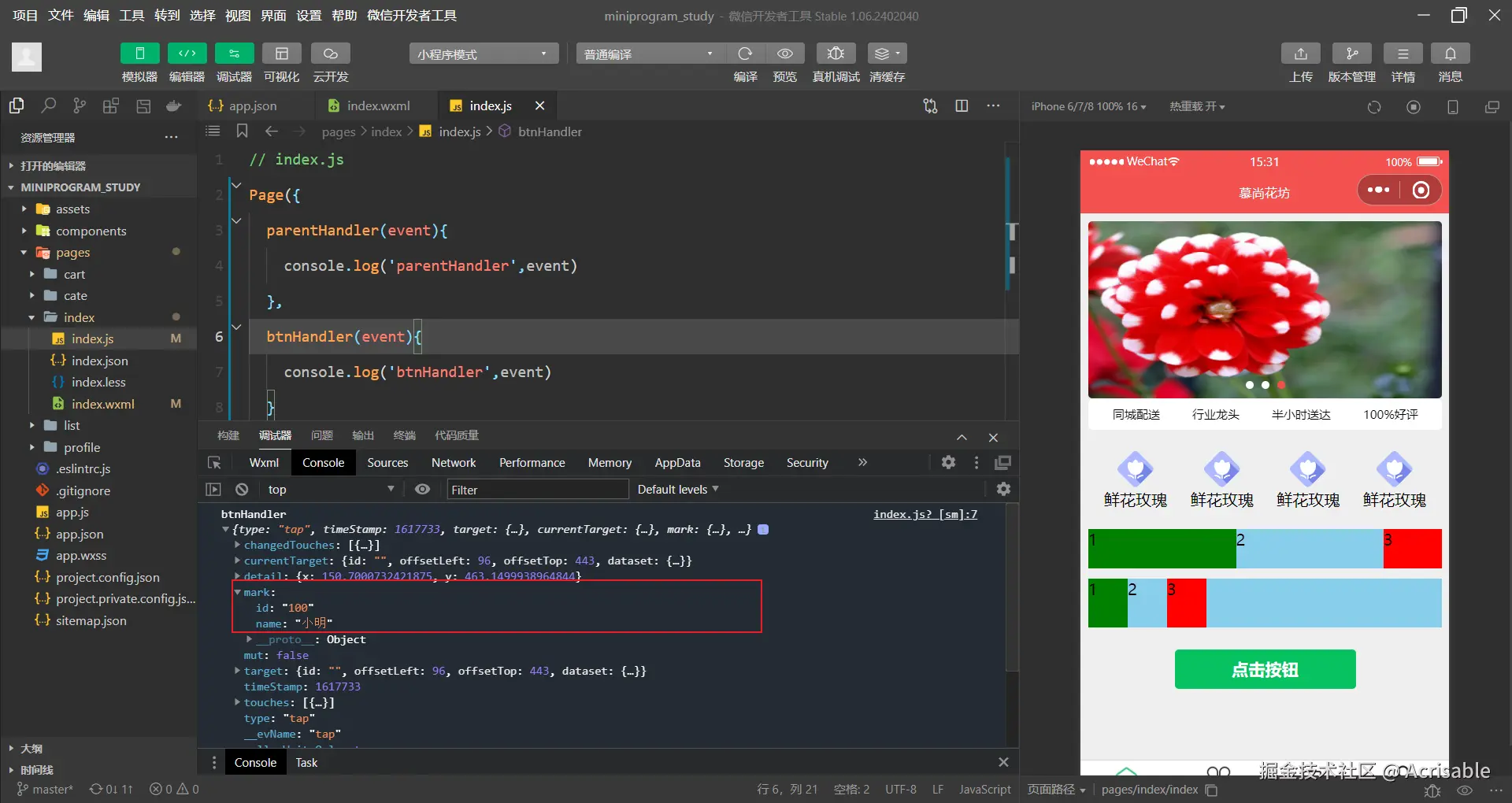Viewport: 1512px width, 803px height.
Task: Open the 设置 menu
Action: [309, 16]
